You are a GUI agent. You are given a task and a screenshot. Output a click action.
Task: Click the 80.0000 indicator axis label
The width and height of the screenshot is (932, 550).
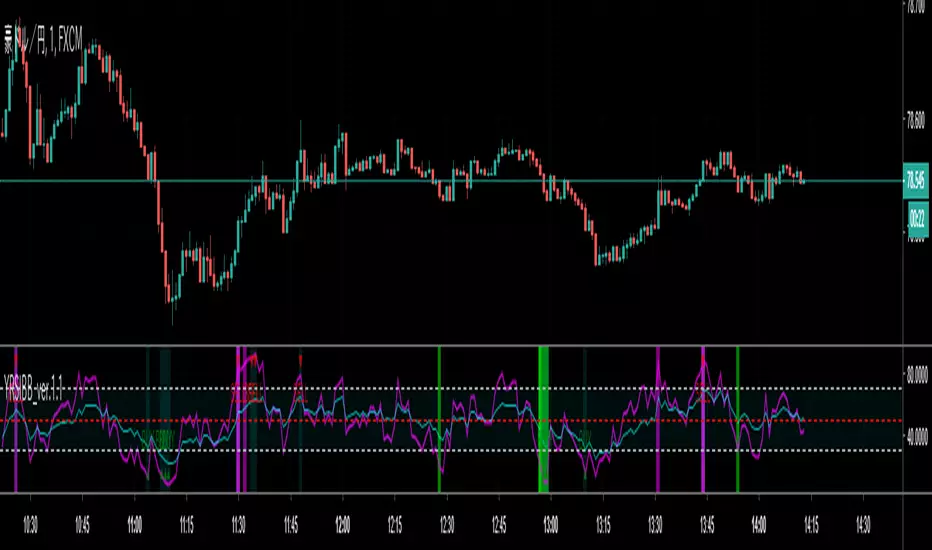pos(917,376)
